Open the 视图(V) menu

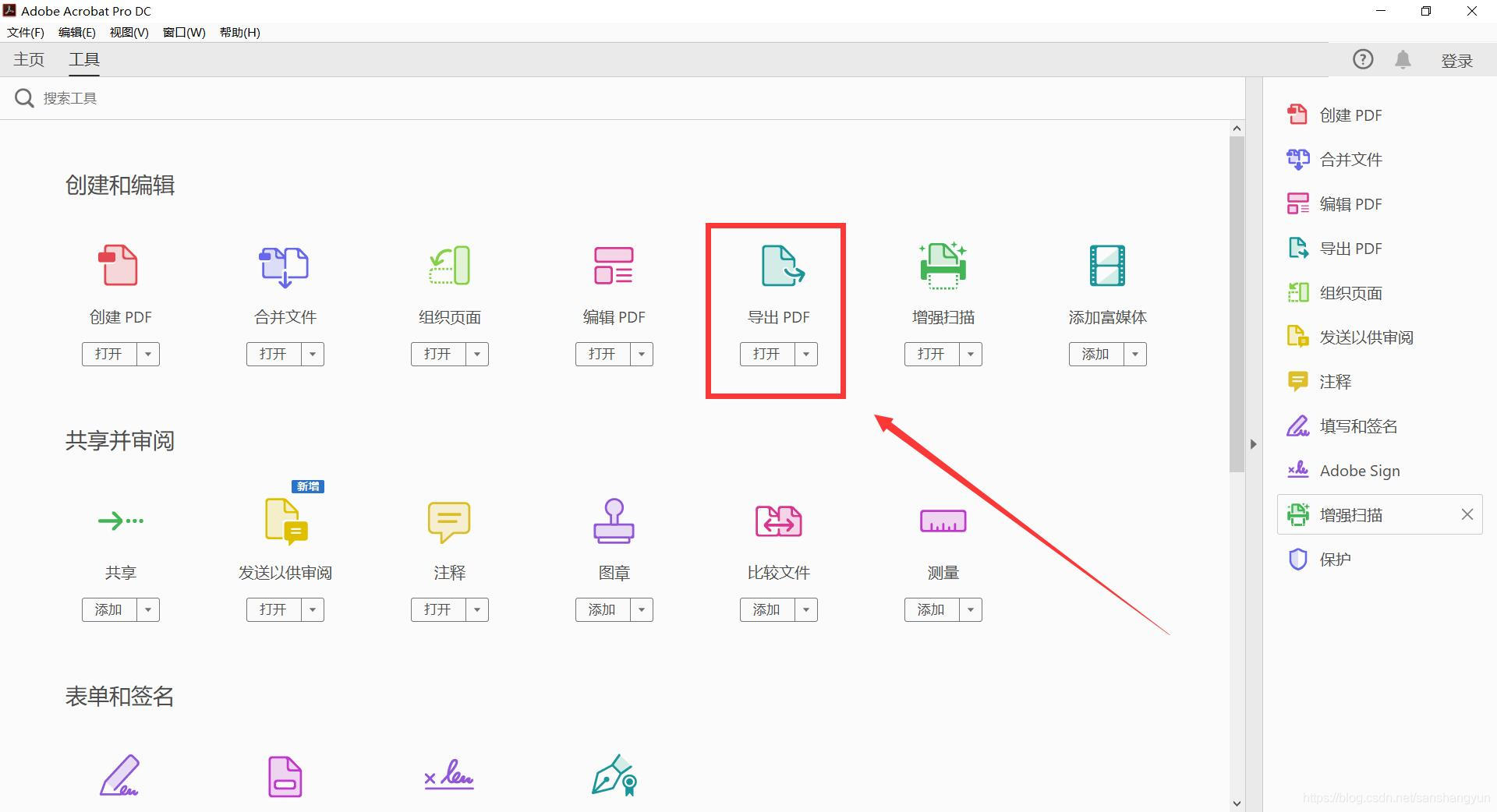coord(129,32)
